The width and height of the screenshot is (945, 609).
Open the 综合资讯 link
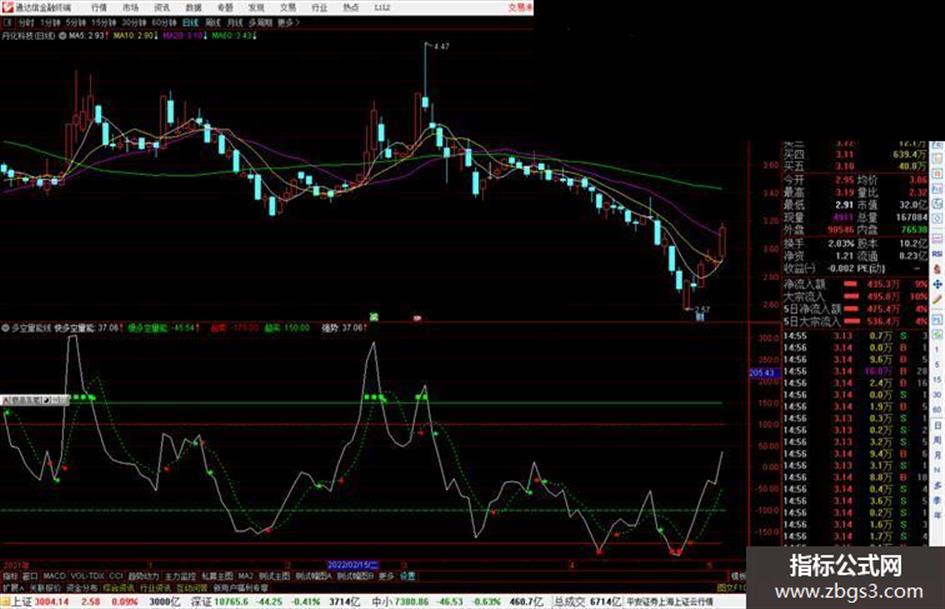click(x=119, y=588)
